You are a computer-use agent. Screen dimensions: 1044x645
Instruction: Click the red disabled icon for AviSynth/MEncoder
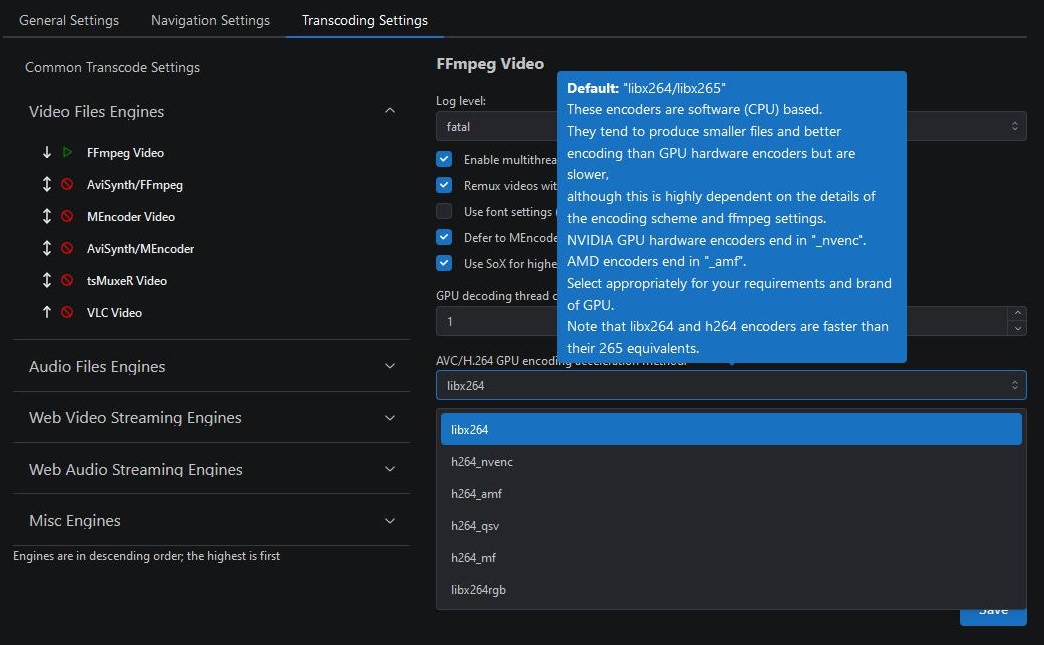pos(67,248)
